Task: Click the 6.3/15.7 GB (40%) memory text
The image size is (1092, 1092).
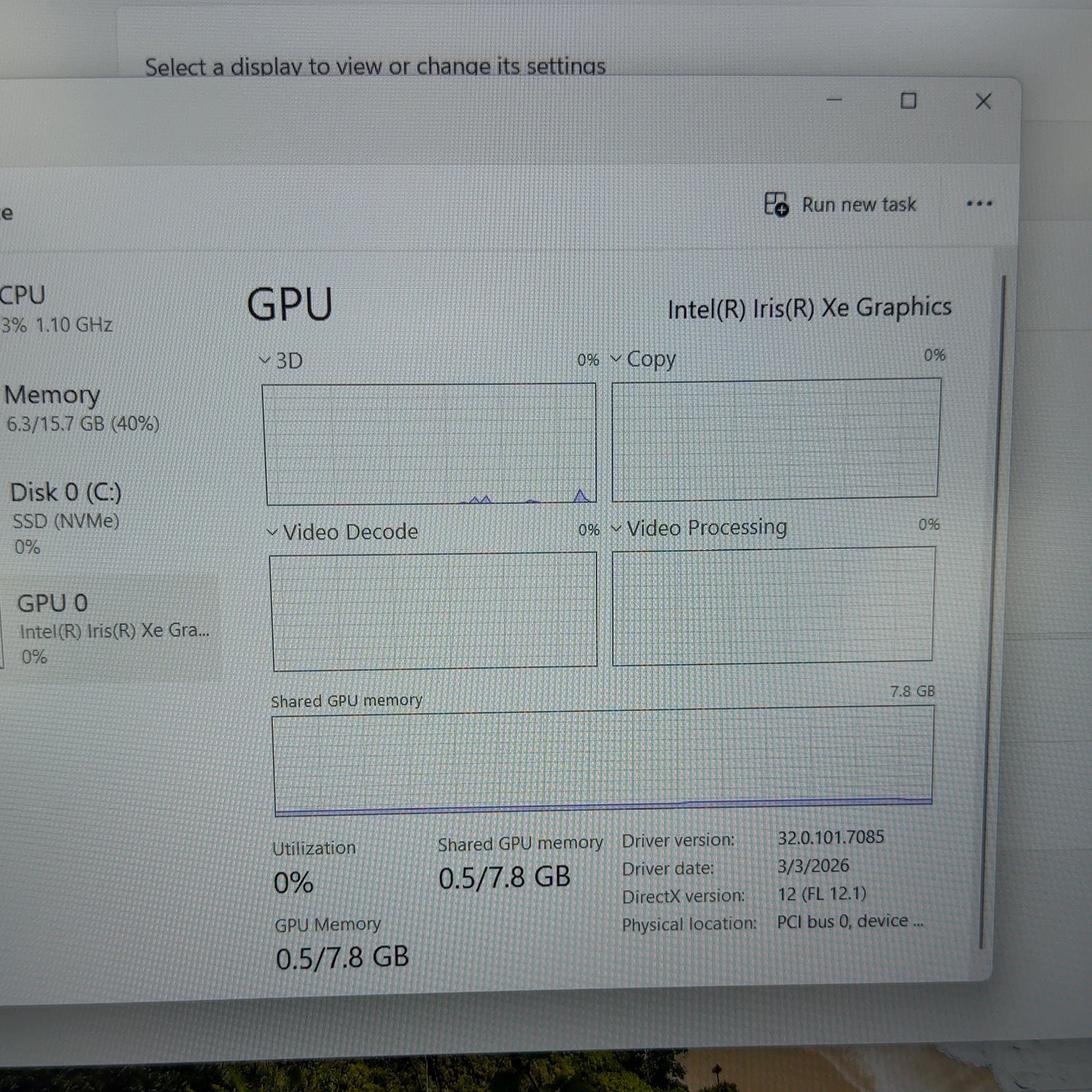Action: pos(83,424)
